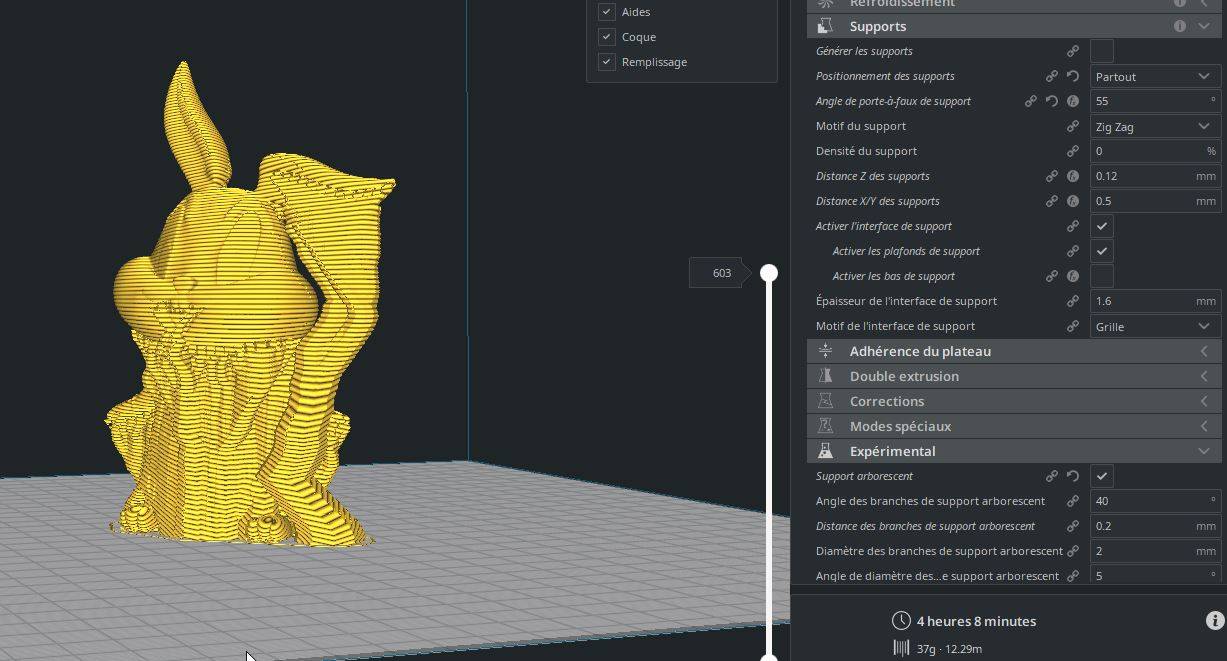
Task: Expand the Double extrusion section
Action: click(x=1013, y=376)
